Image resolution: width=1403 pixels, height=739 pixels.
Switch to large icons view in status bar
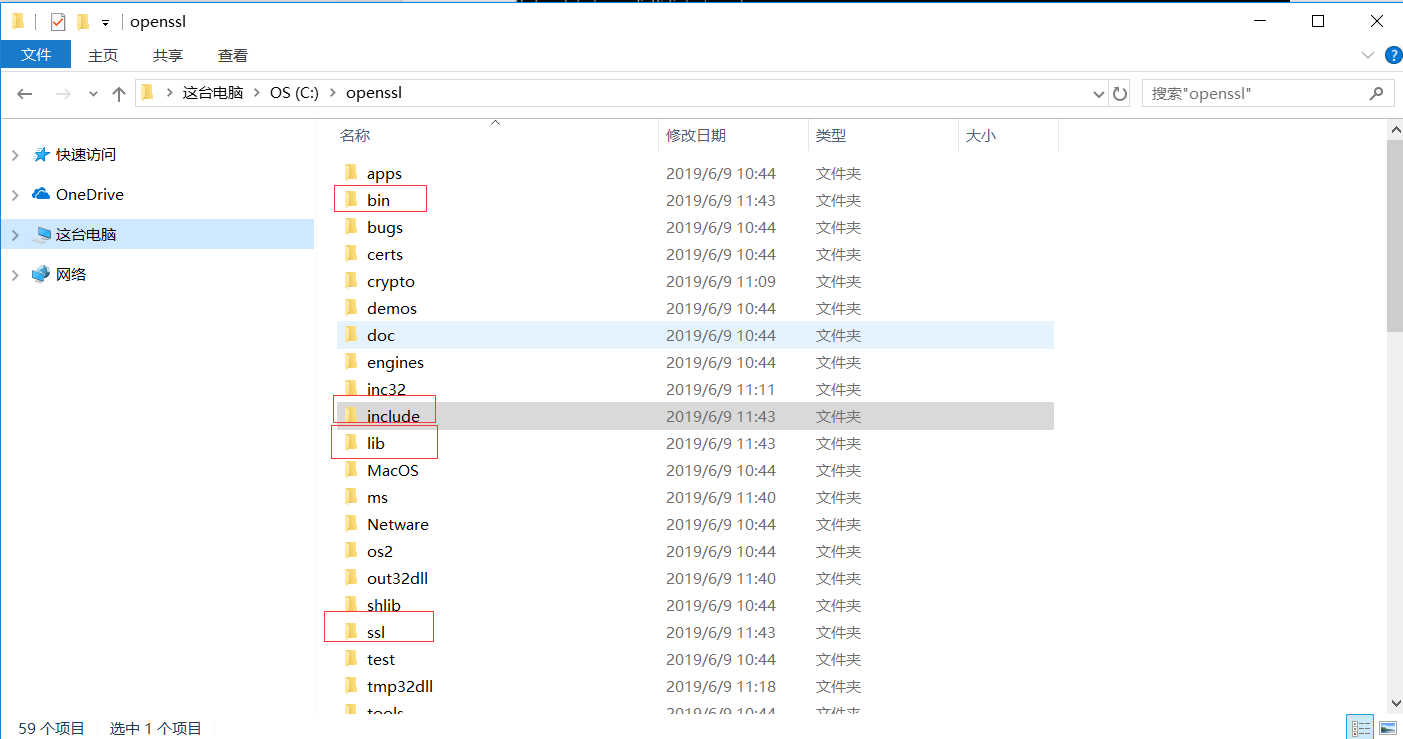1388,728
